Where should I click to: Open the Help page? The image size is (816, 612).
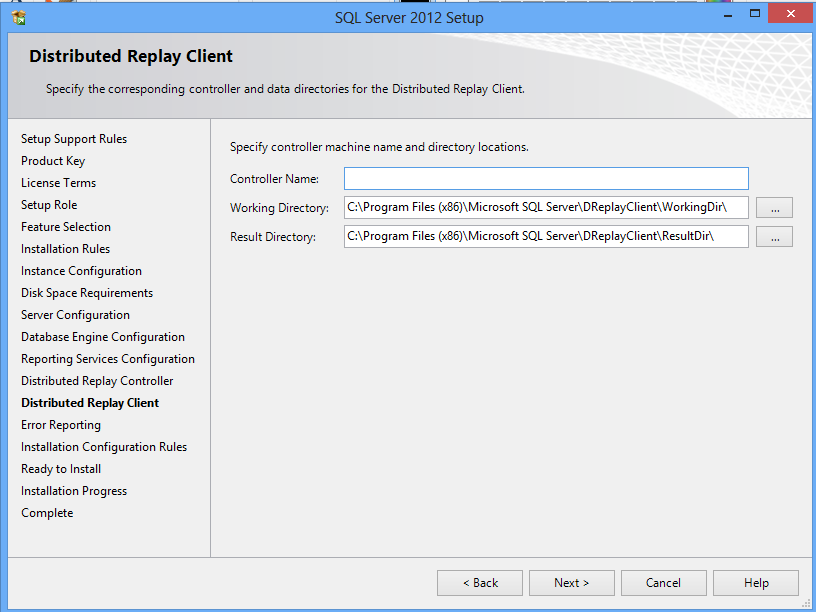coord(755,582)
